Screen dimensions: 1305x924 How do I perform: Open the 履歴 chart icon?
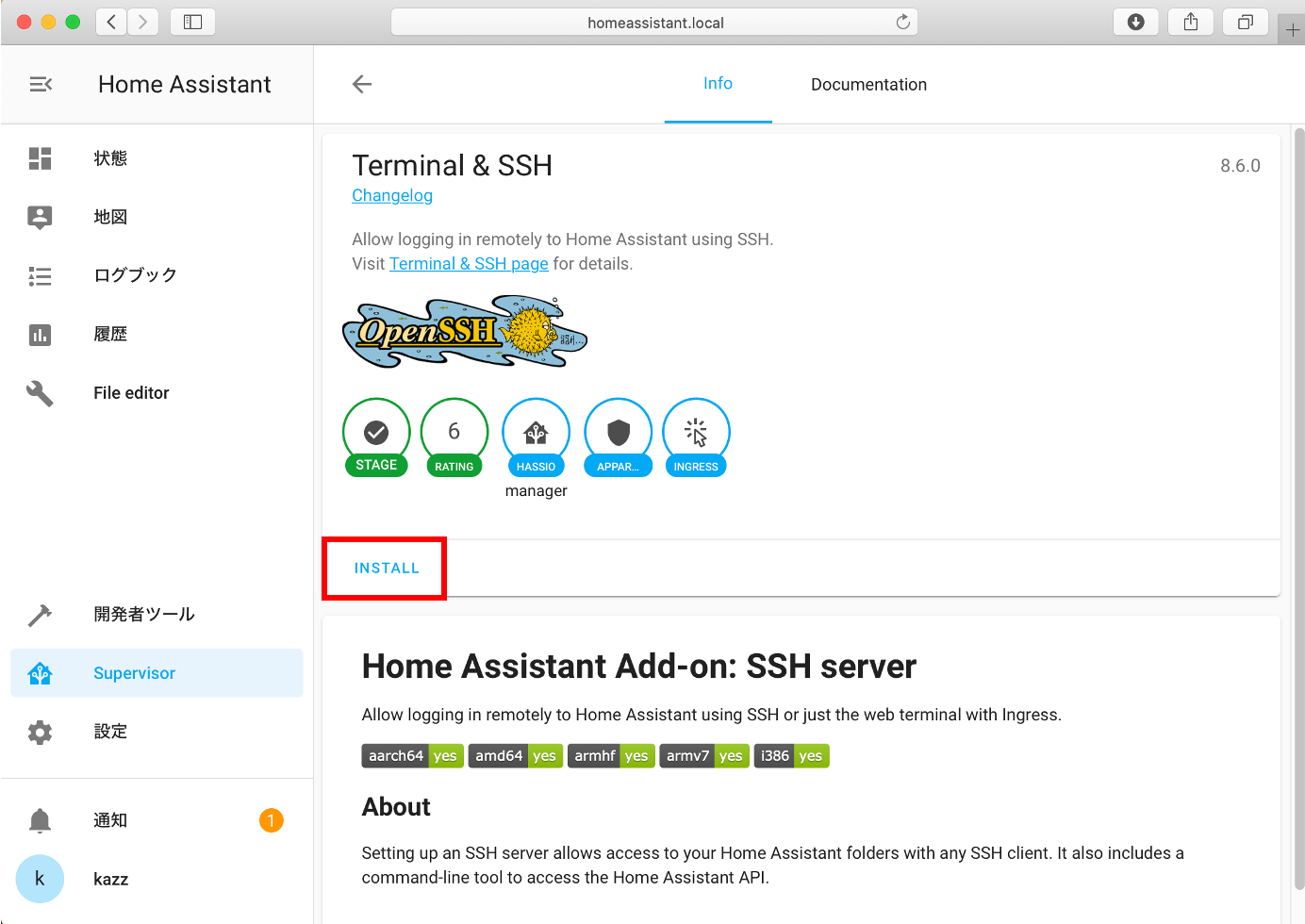point(40,335)
